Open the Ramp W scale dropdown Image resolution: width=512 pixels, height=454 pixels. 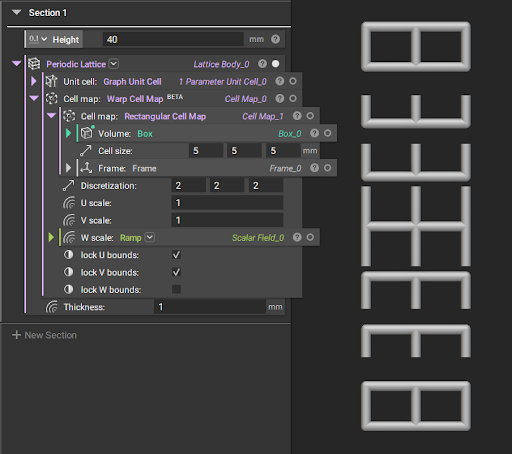click(150, 237)
